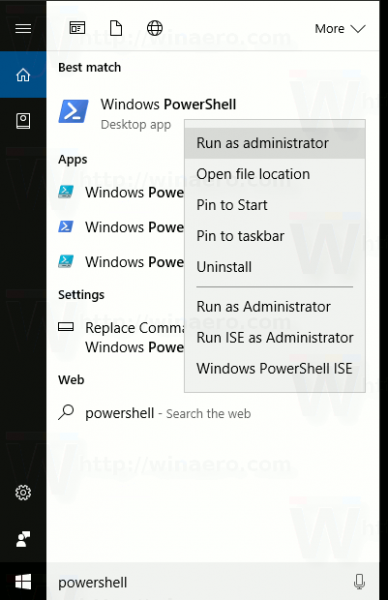Click the Feedback person icon in sidebar
This screenshot has width=388, height=600.
point(23,539)
